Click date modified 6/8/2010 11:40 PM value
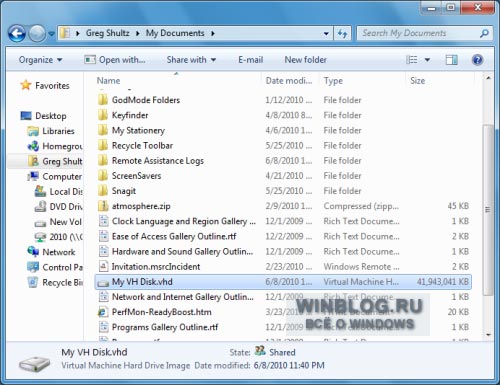This screenshot has height=385, width=500. click(x=289, y=365)
